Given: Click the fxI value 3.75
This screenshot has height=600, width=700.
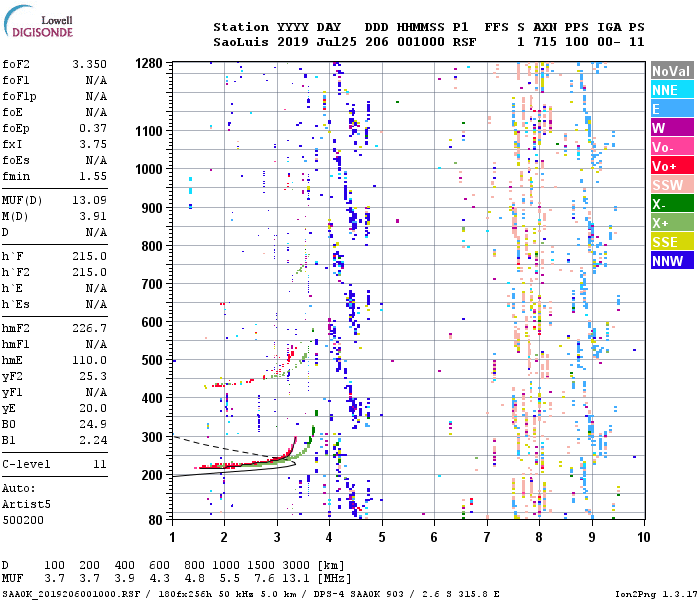Looking at the screenshot, I should point(93,144).
